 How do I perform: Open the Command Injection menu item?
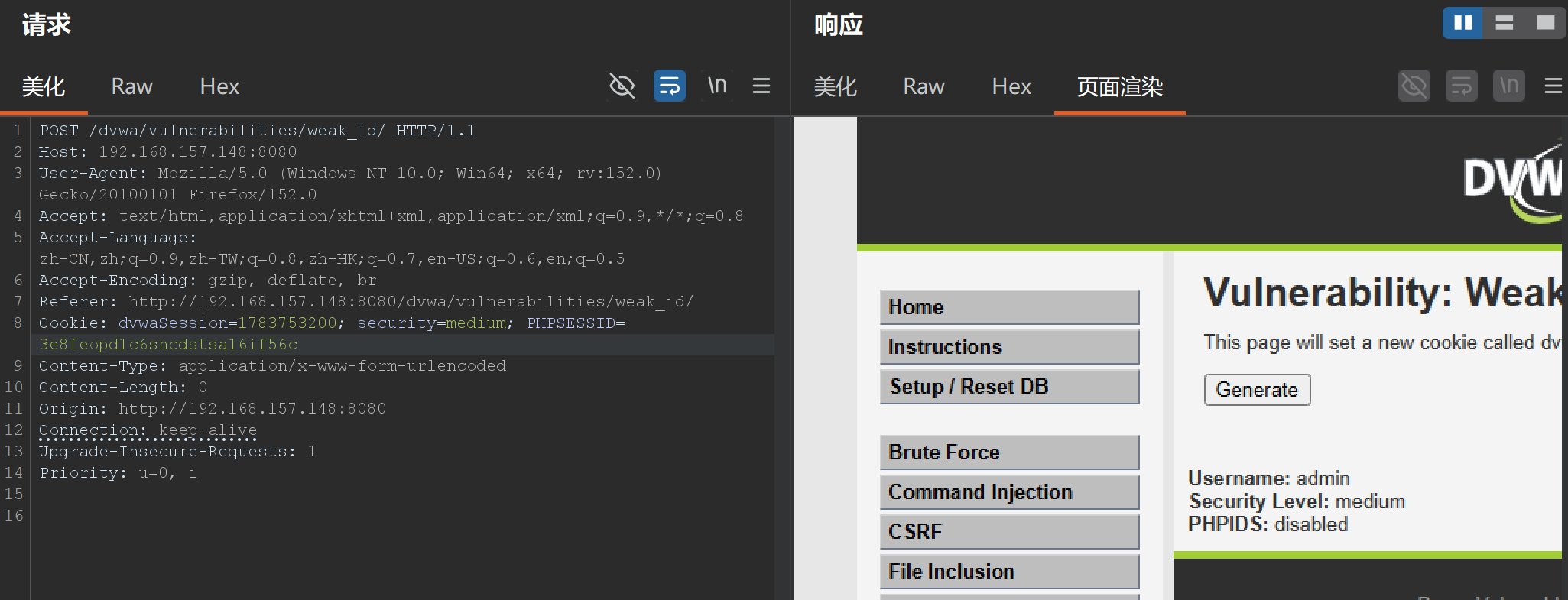[x=1009, y=492]
